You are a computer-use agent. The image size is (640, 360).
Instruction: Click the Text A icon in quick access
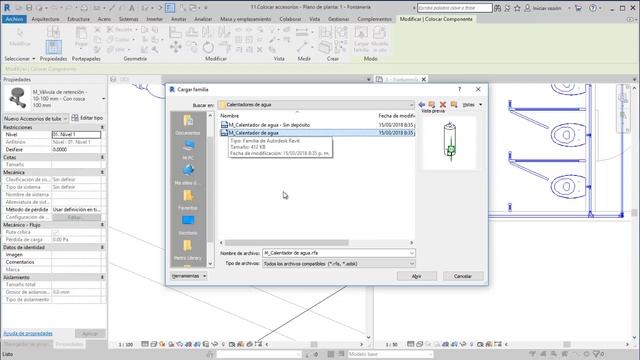pos(132,8)
